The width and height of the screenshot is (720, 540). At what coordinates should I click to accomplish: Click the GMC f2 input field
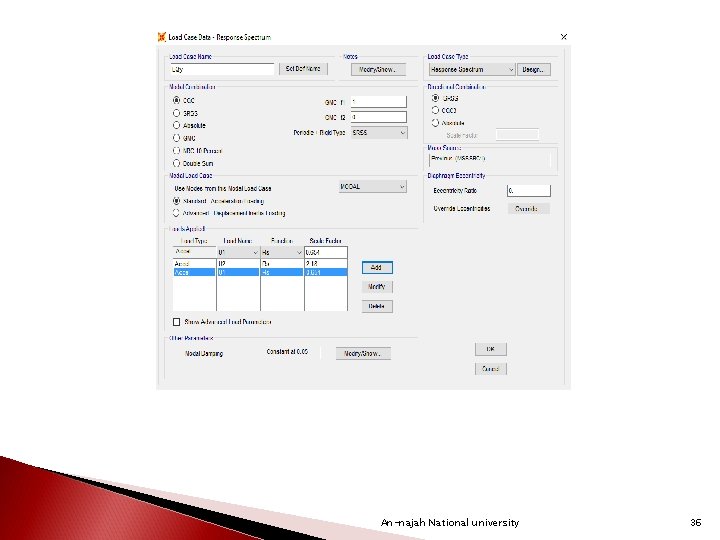click(378, 117)
